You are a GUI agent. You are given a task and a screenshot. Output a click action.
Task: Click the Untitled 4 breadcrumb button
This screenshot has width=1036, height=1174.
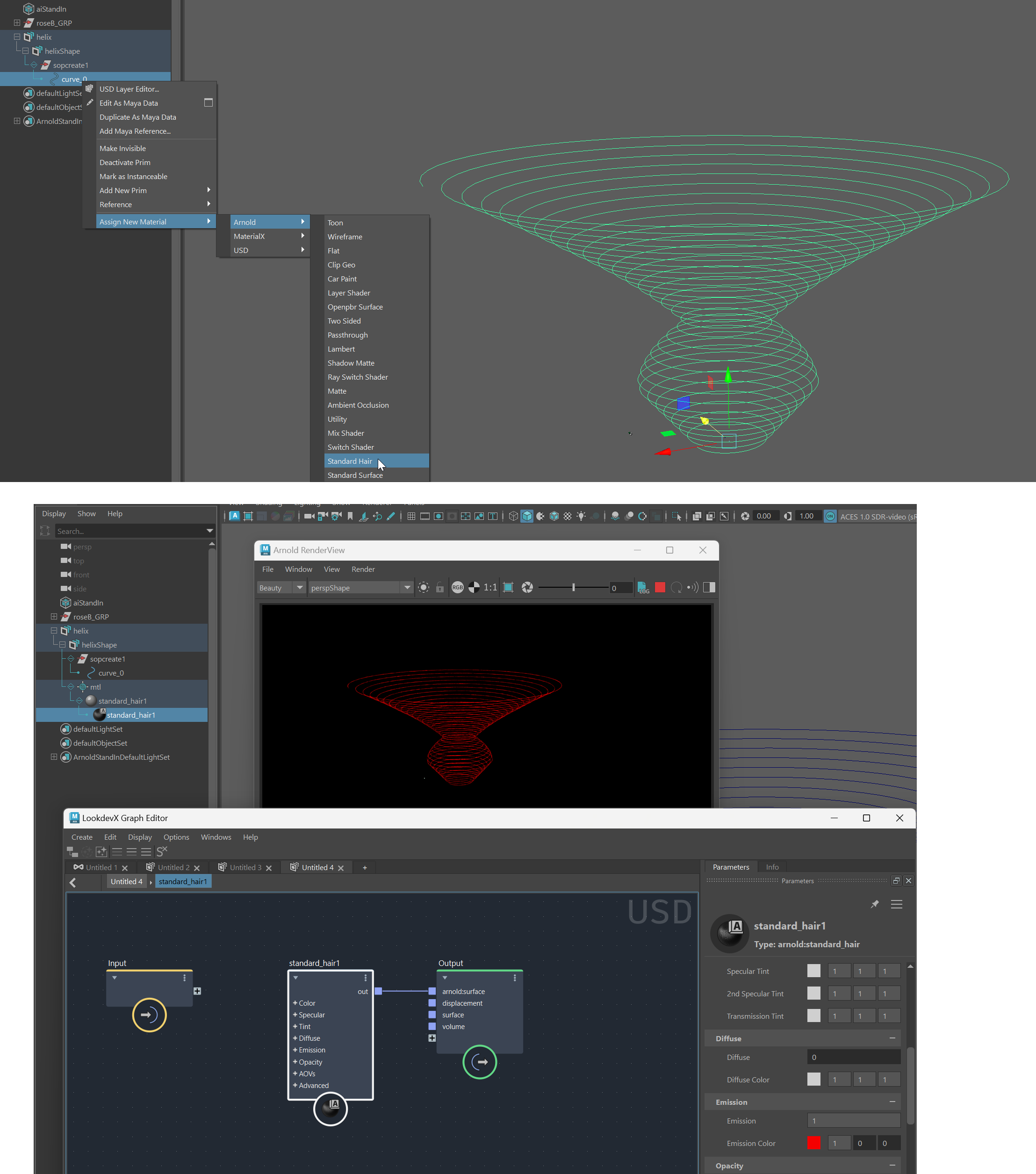pos(126,882)
